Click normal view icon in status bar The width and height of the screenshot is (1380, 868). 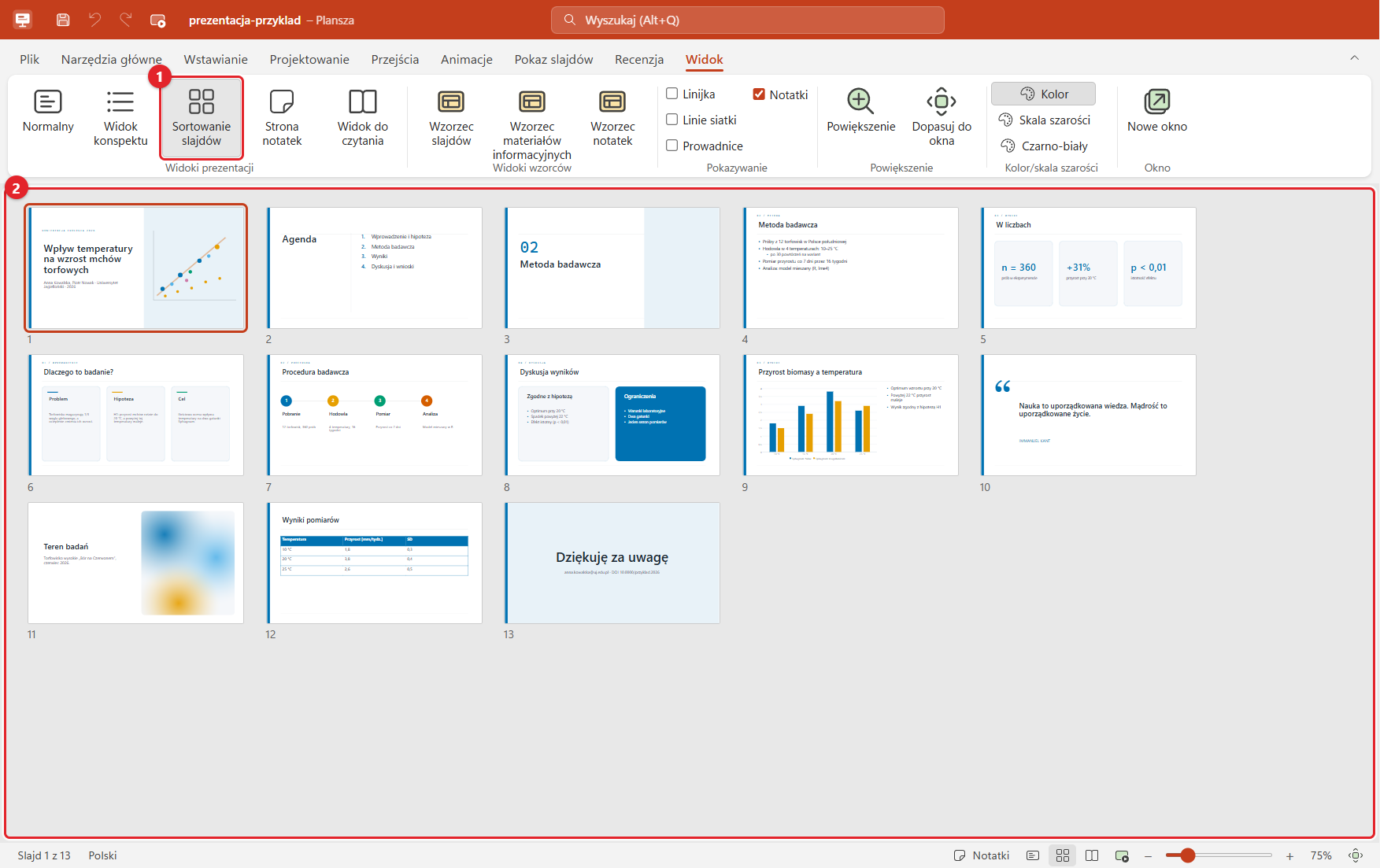pos(1033,855)
